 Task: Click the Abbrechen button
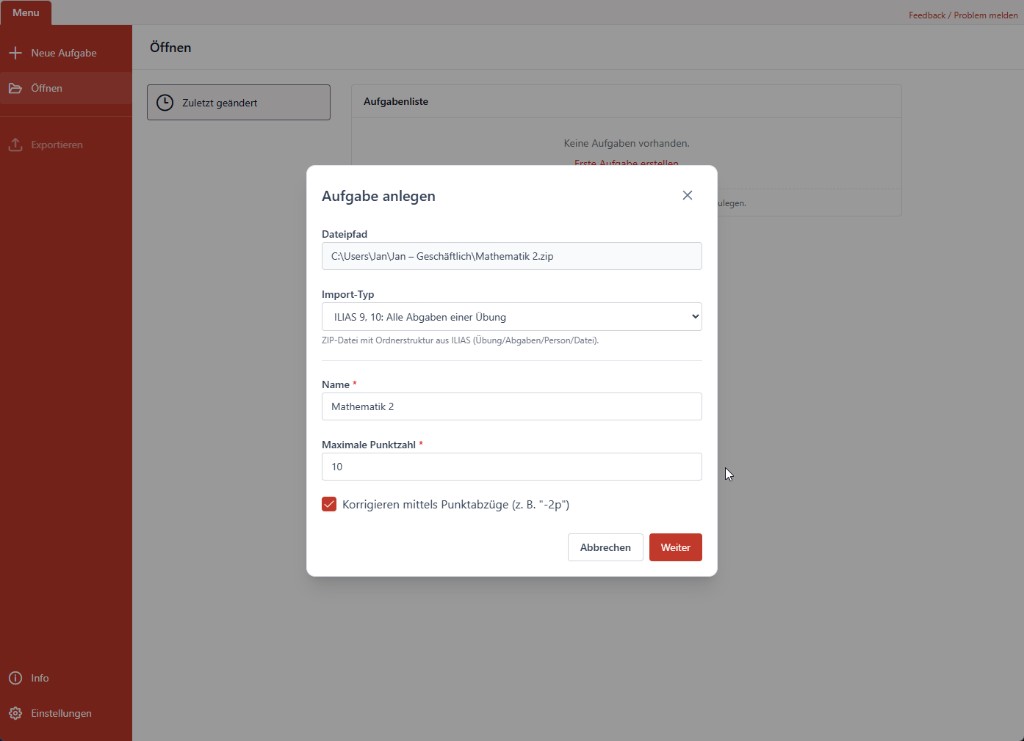[605, 547]
